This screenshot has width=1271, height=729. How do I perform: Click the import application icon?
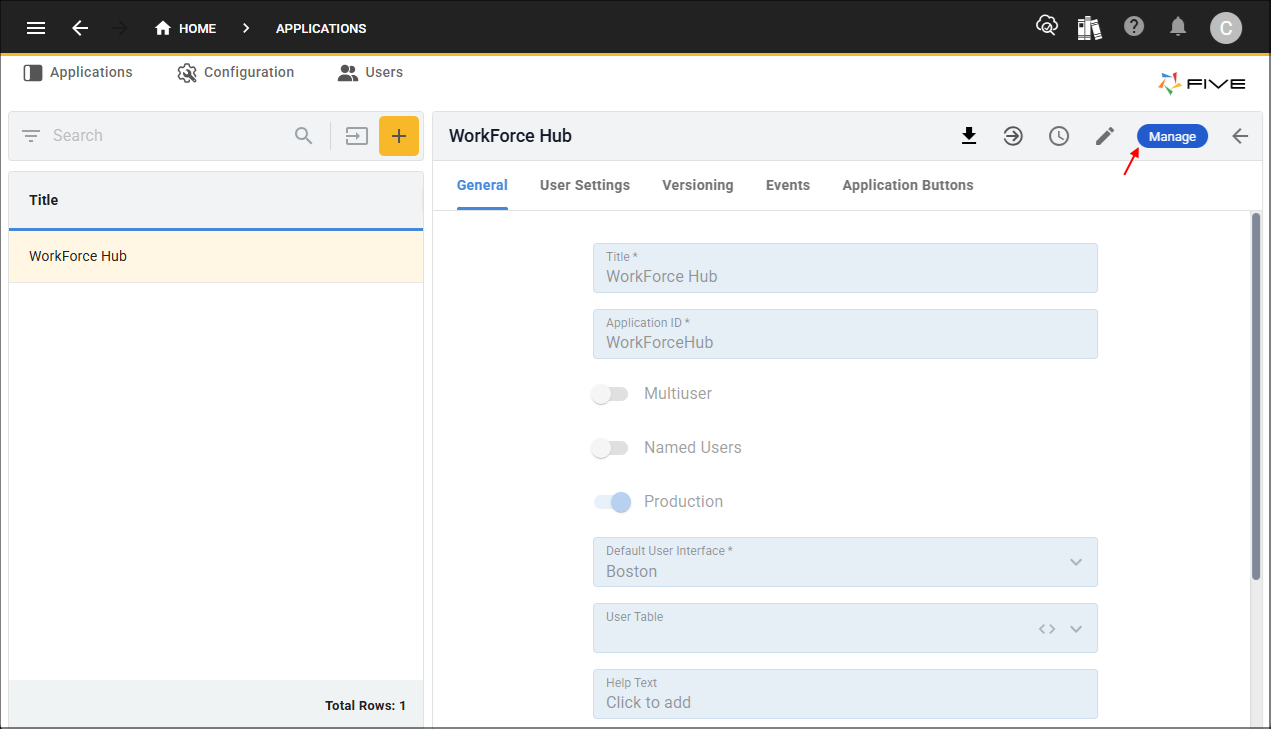[357, 136]
